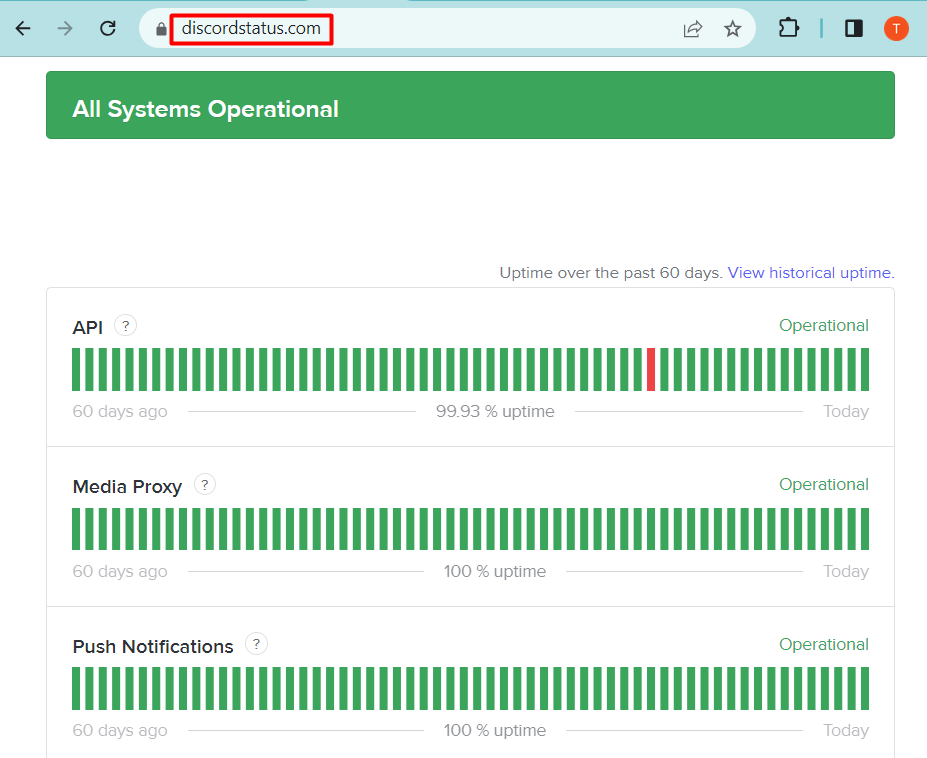The width and height of the screenshot is (927, 758).
Task: Select the API Operational status text
Action: [824, 325]
